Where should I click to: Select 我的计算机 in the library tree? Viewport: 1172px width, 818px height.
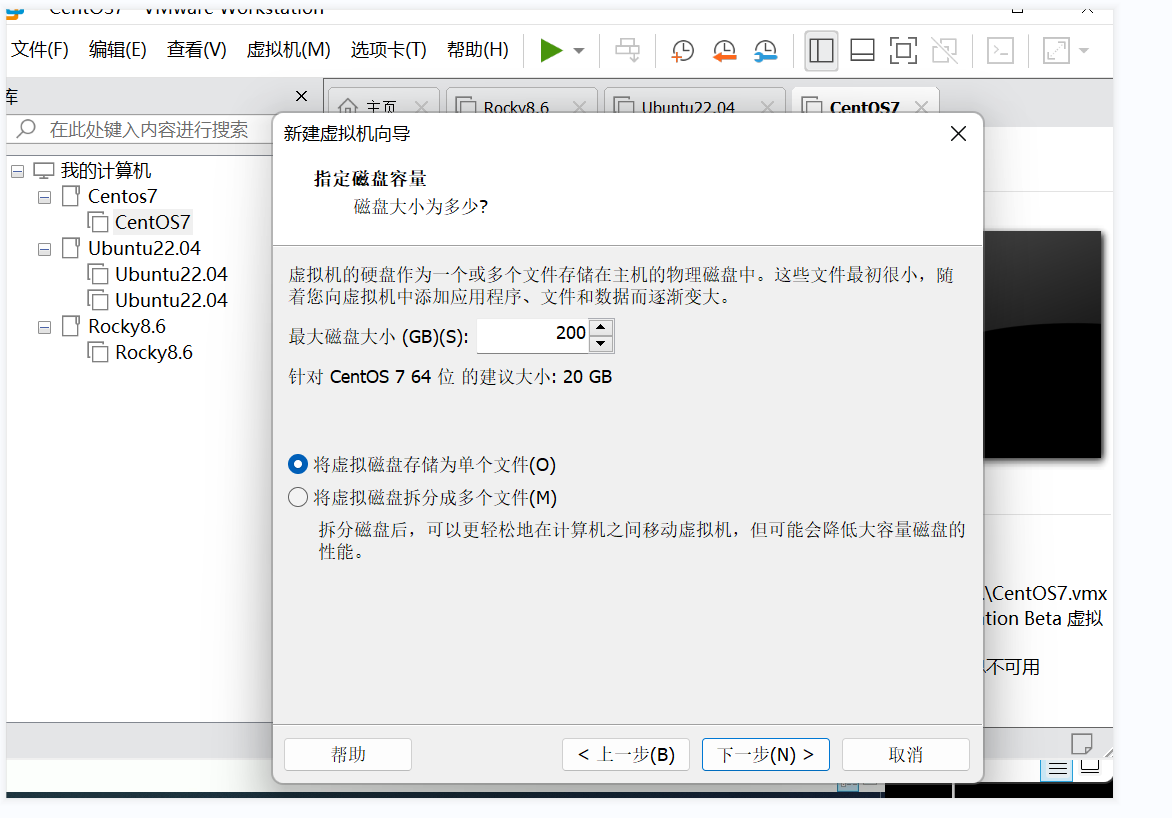pyautogui.click(x=105, y=170)
